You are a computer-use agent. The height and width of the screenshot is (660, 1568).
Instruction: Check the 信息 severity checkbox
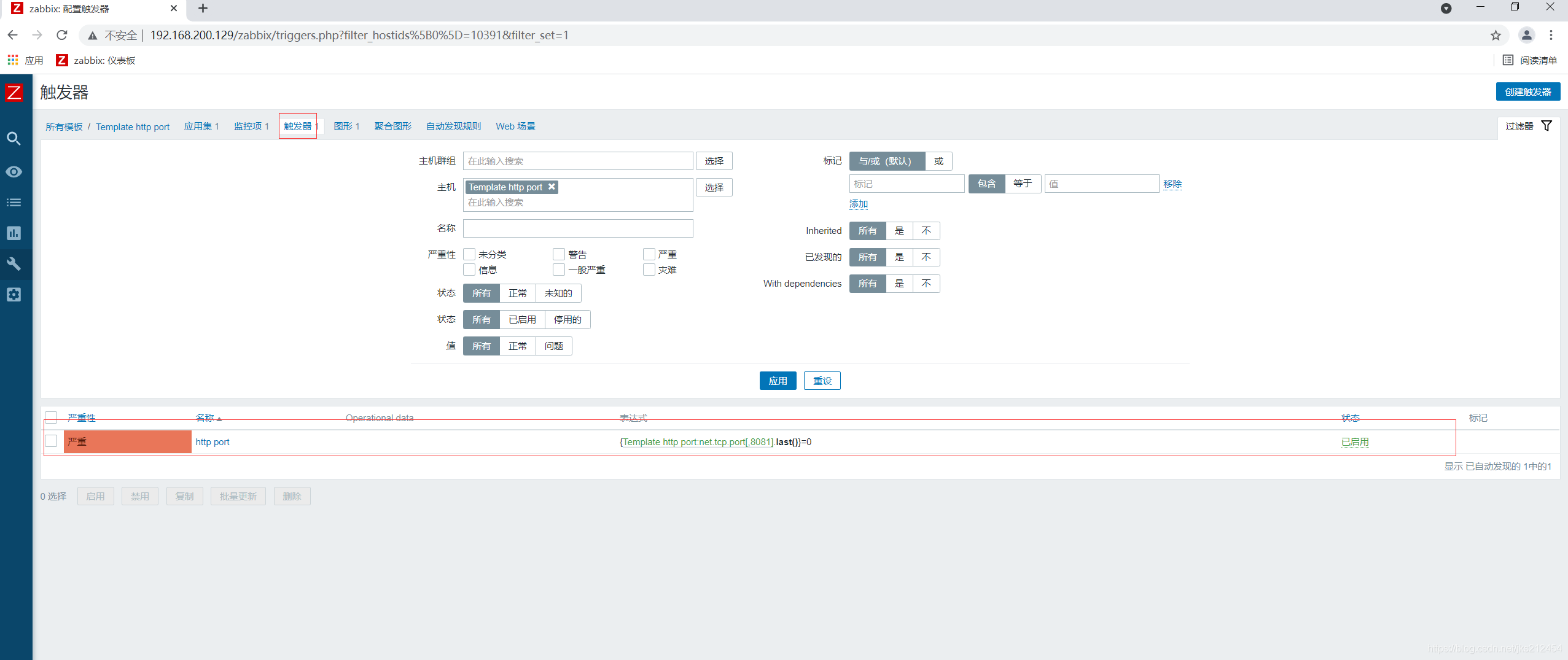click(469, 270)
